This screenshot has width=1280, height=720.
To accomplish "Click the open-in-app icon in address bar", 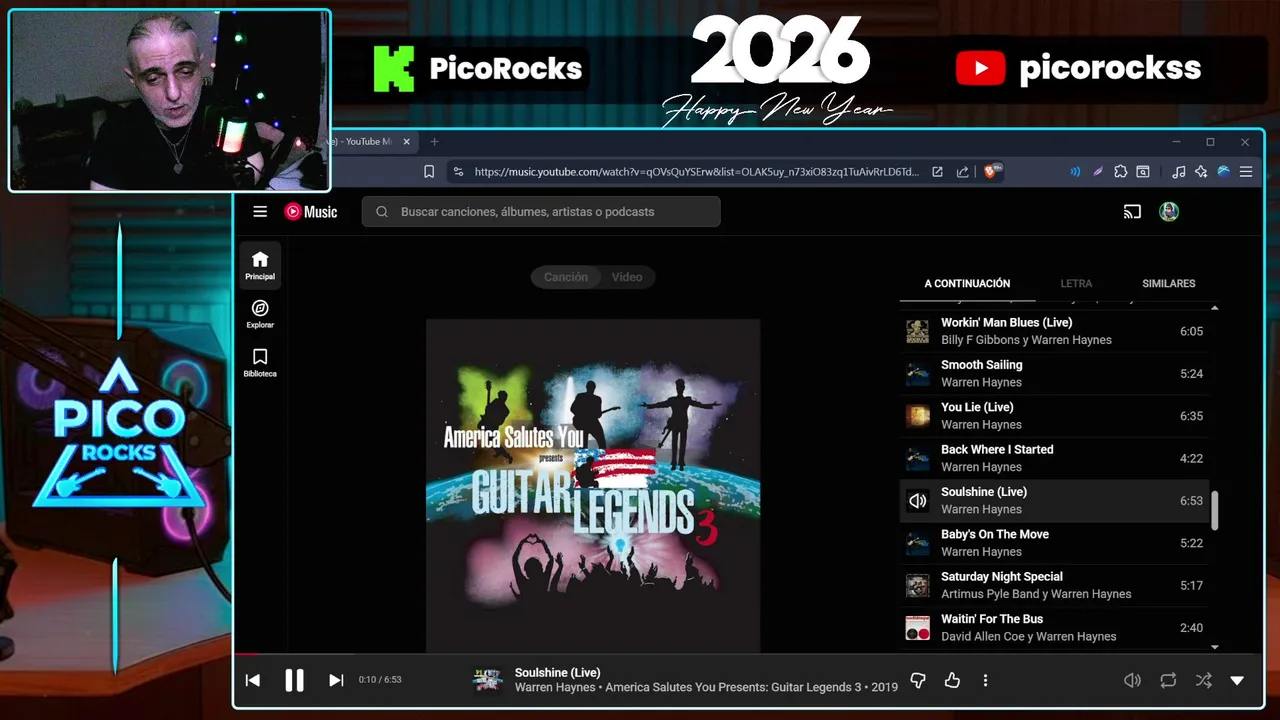I will tap(937, 172).
